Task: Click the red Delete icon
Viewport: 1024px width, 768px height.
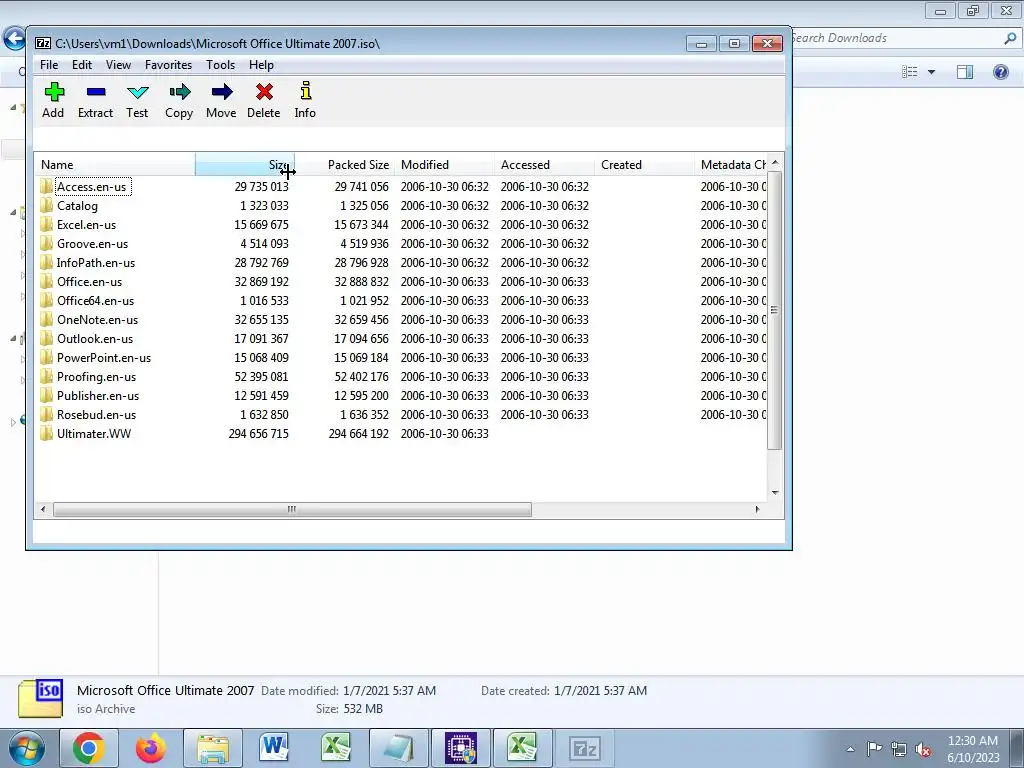Action: click(x=264, y=100)
